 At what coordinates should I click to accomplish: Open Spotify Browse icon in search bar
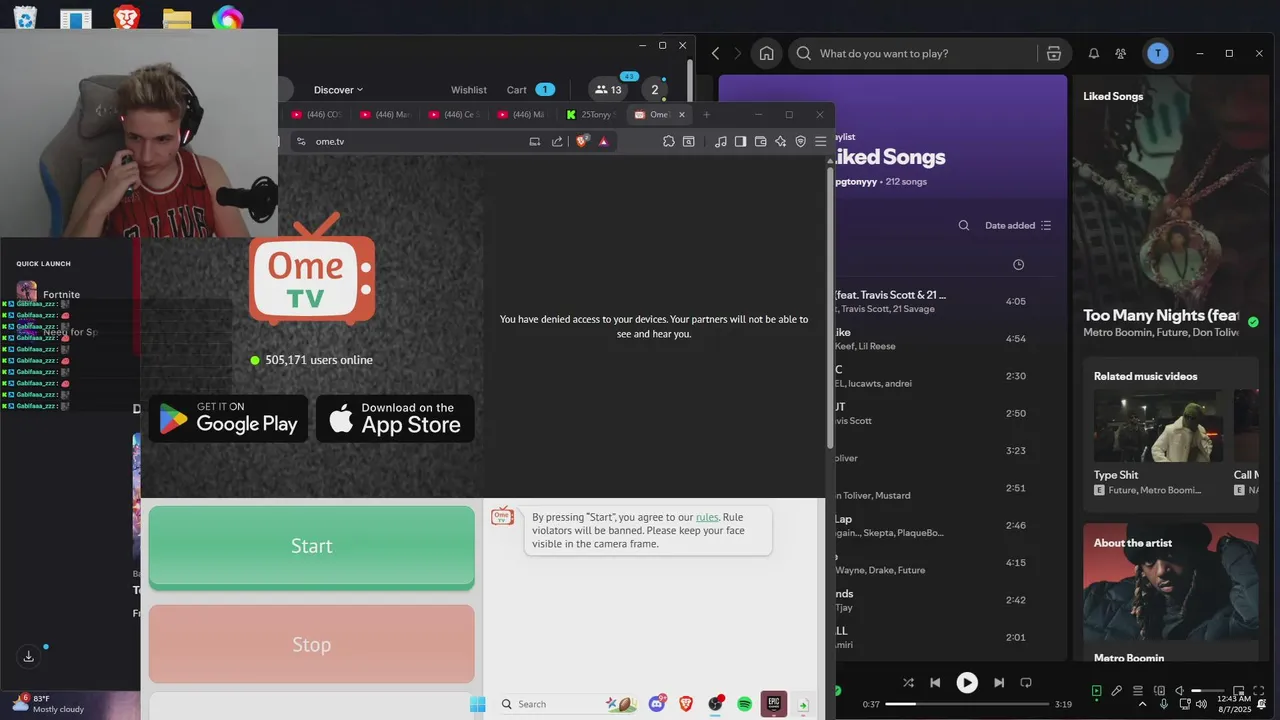1053,54
